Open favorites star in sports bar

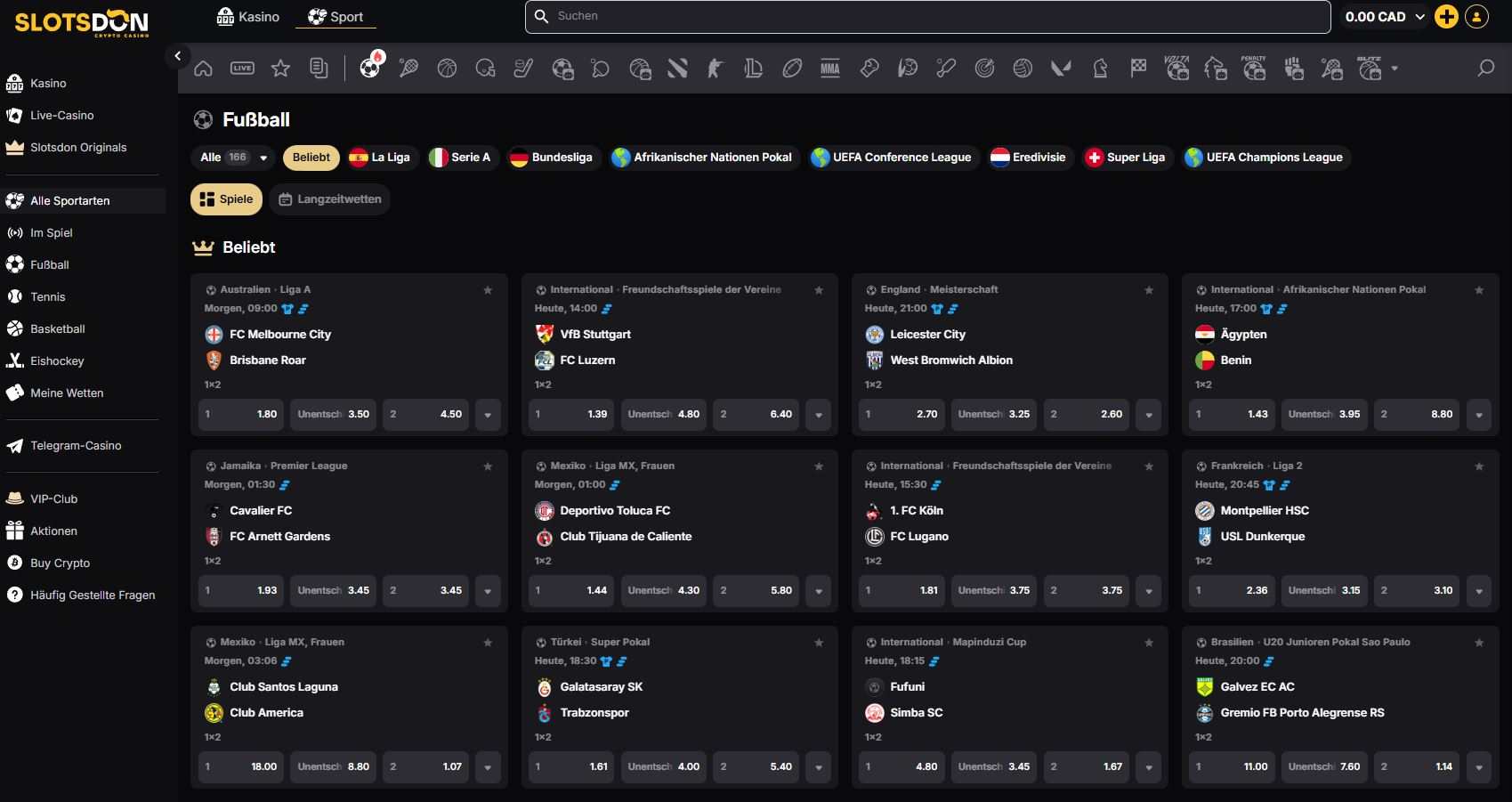(x=280, y=69)
